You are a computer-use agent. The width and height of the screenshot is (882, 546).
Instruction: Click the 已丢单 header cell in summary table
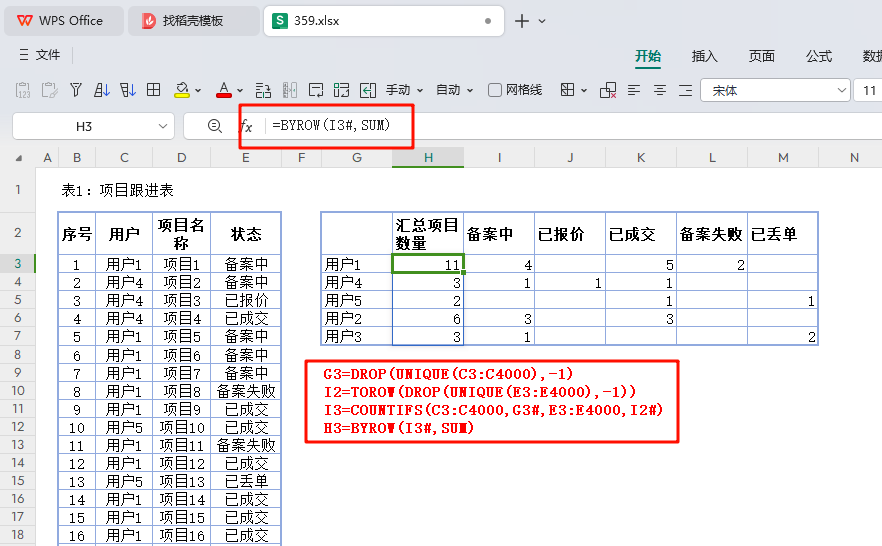click(782, 233)
